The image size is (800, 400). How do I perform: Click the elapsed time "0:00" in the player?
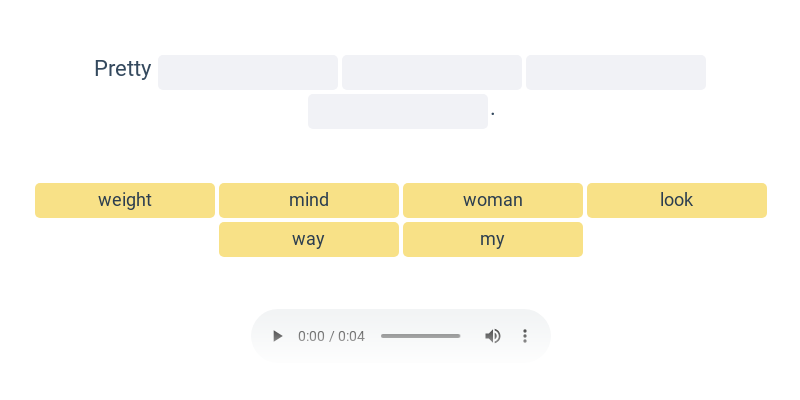[311, 336]
